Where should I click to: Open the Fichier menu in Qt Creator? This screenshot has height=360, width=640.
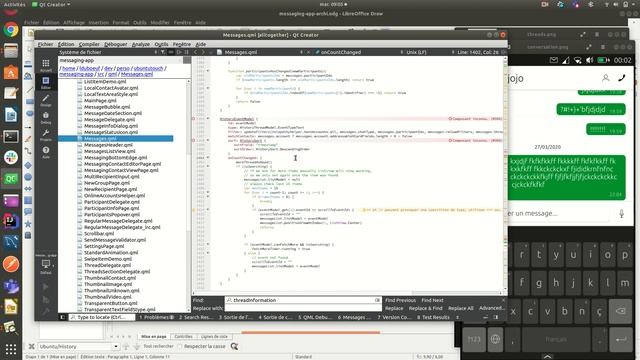pyautogui.click(x=45, y=44)
